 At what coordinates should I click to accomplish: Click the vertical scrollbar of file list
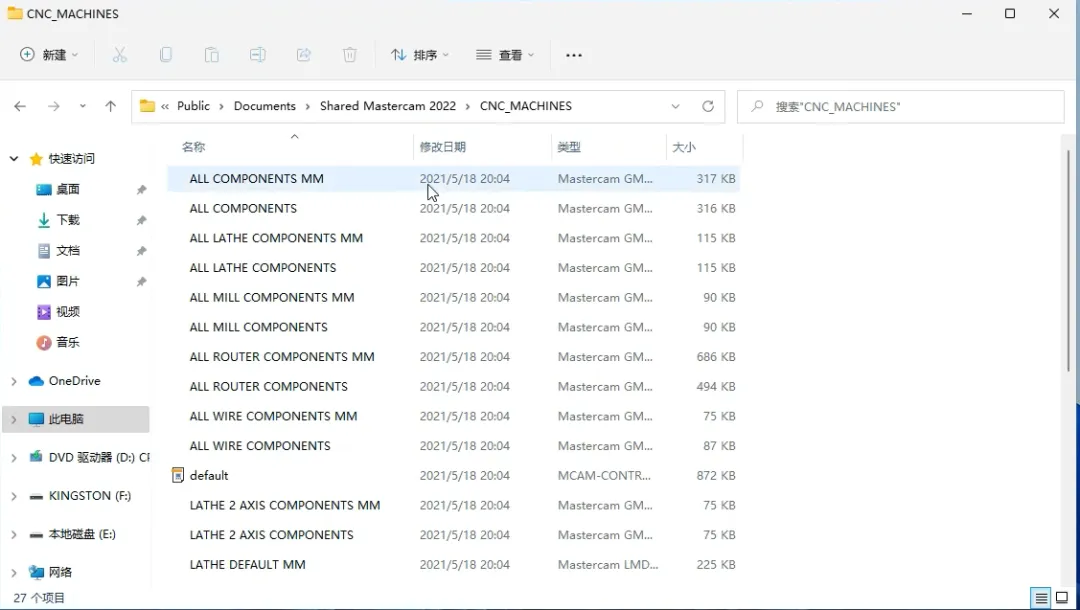[x=1068, y=260]
